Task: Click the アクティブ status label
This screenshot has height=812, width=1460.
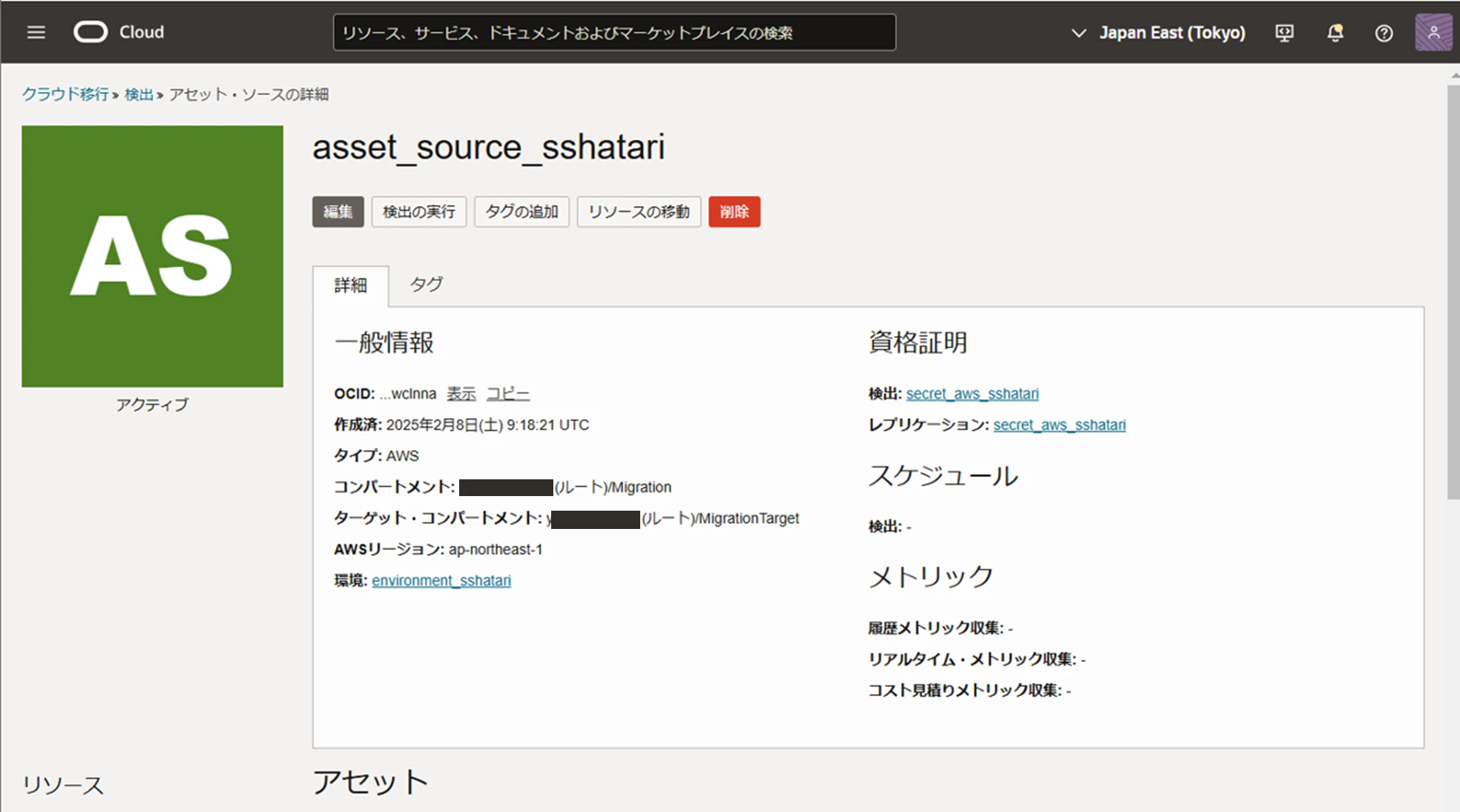Action: [153, 405]
